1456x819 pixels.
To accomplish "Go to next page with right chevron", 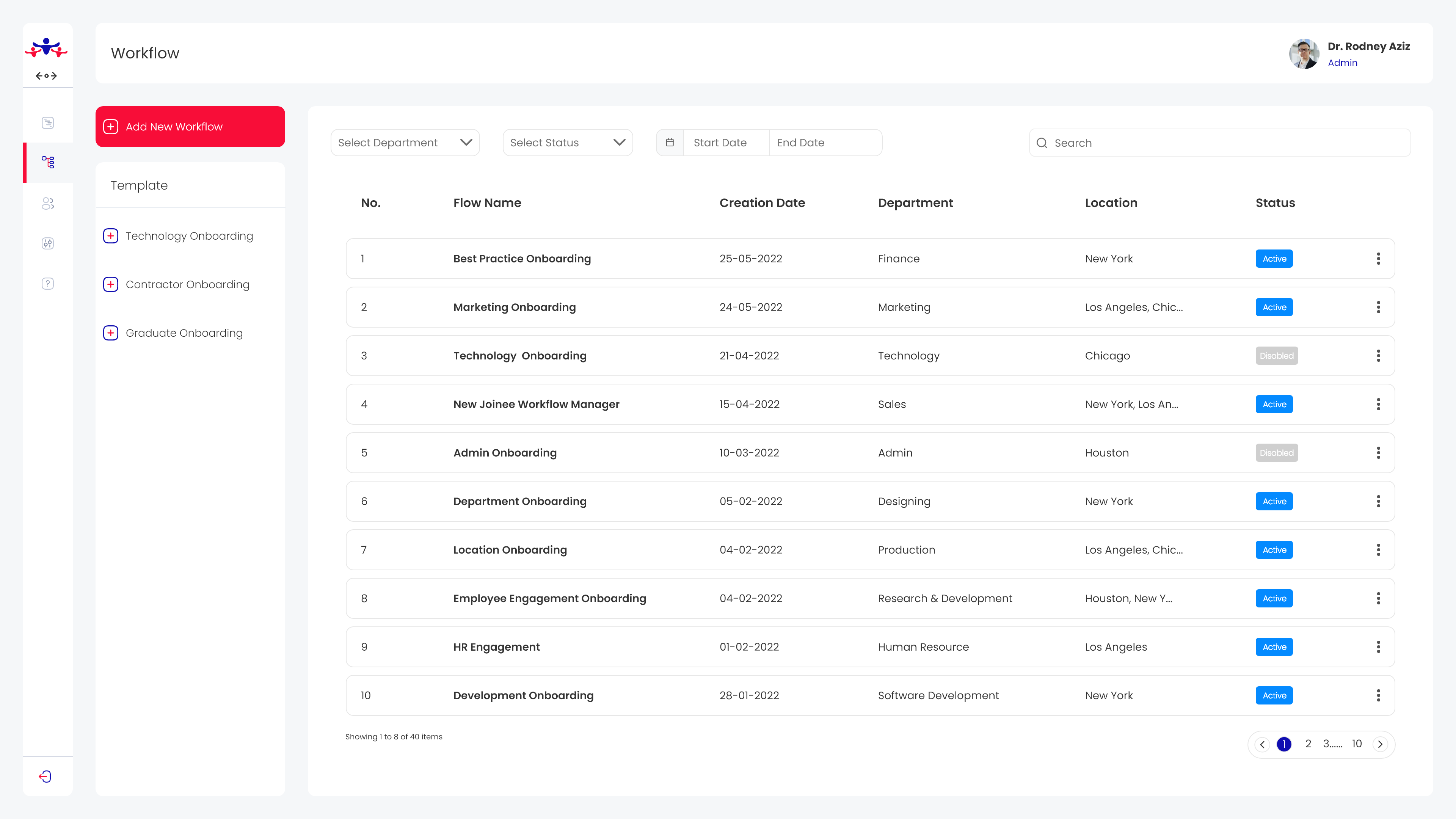I will [1380, 744].
